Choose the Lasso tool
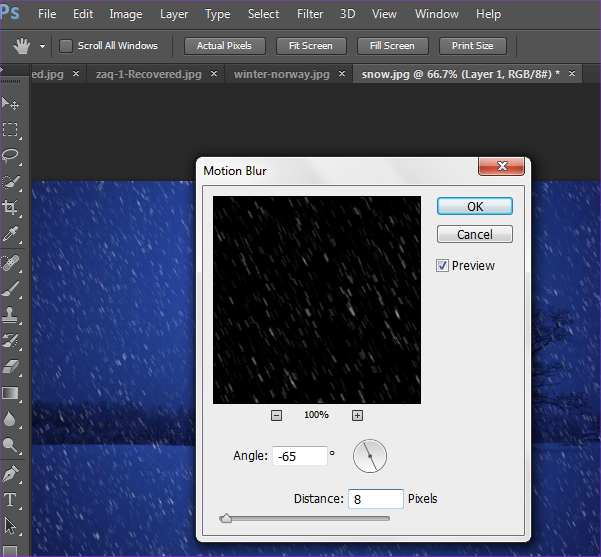The image size is (601, 557). click(11, 156)
